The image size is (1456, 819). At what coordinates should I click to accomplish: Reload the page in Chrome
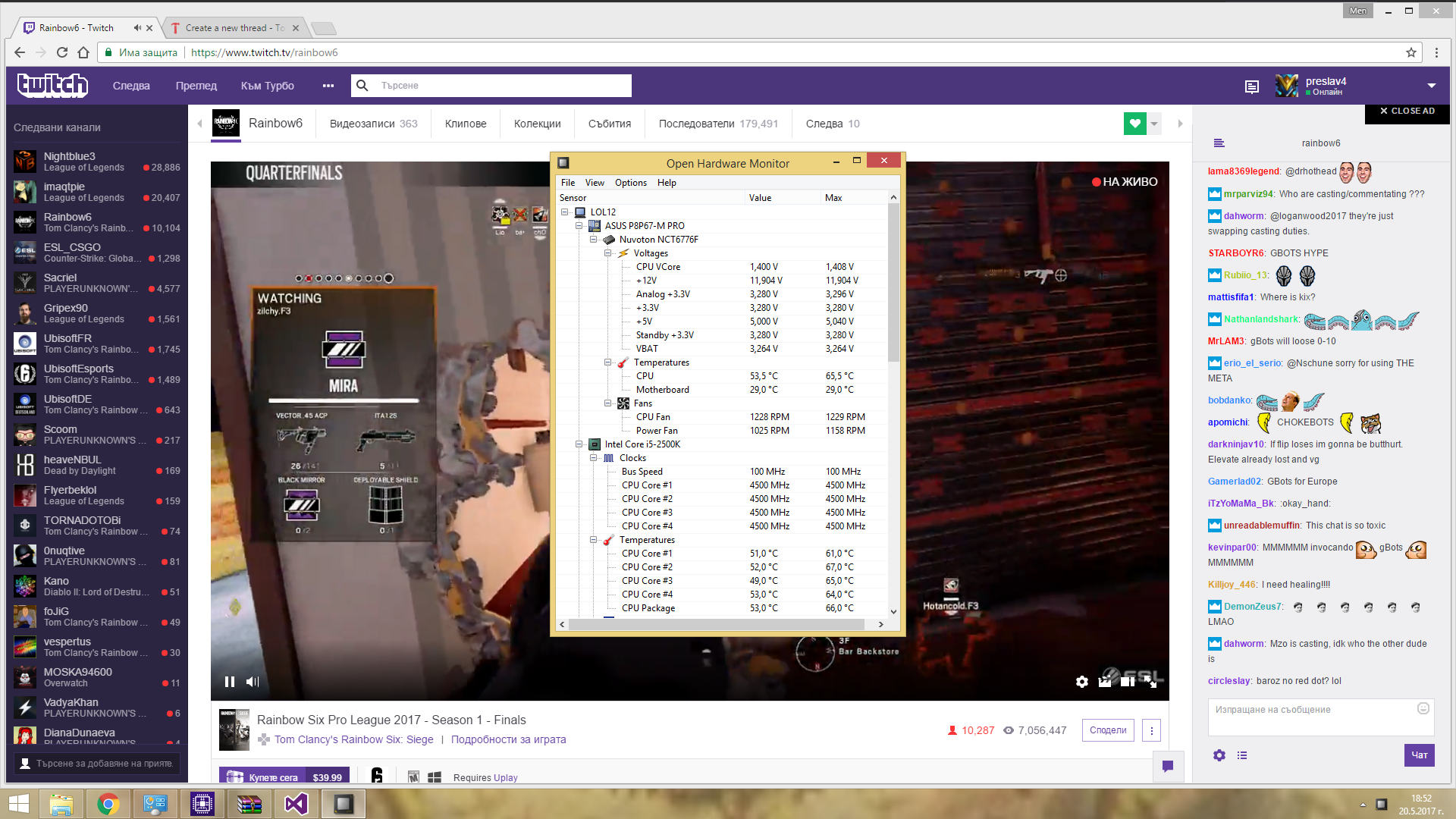tap(62, 52)
